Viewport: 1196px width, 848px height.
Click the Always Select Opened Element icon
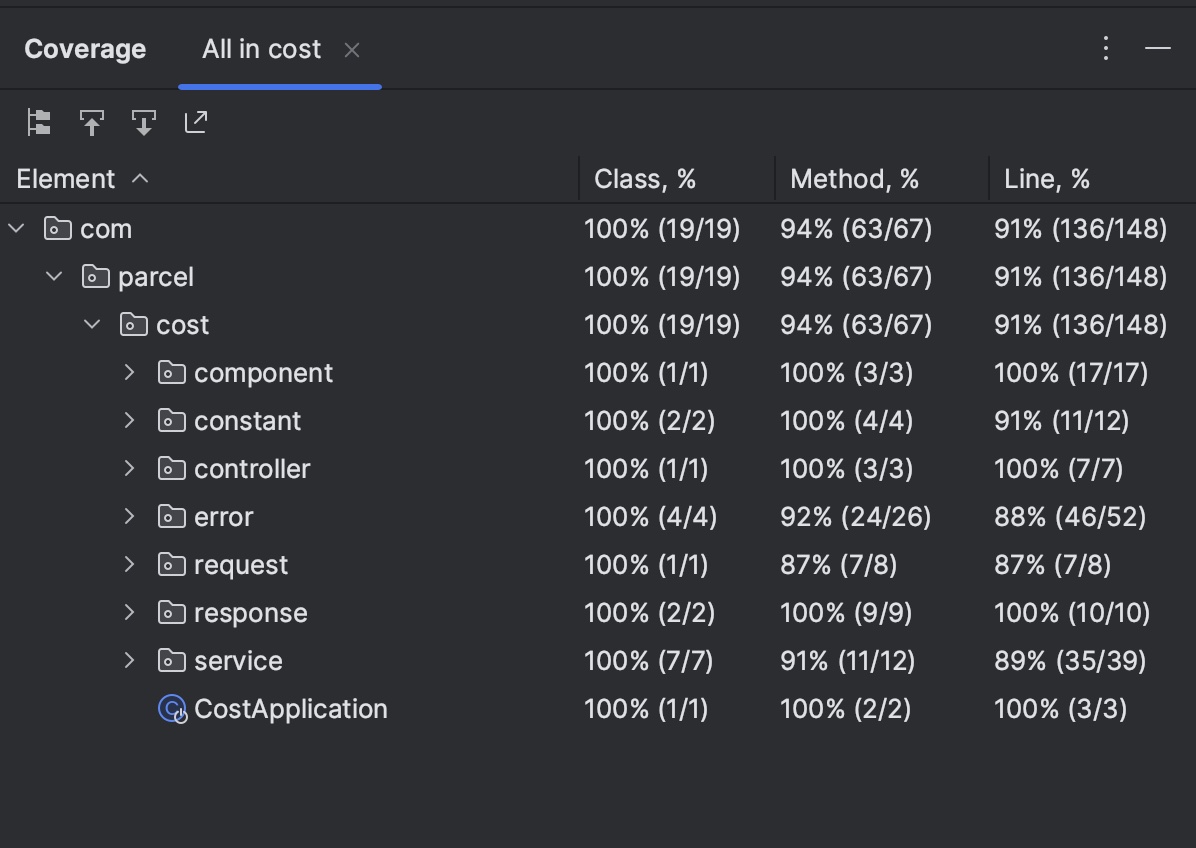coord(144,123)
